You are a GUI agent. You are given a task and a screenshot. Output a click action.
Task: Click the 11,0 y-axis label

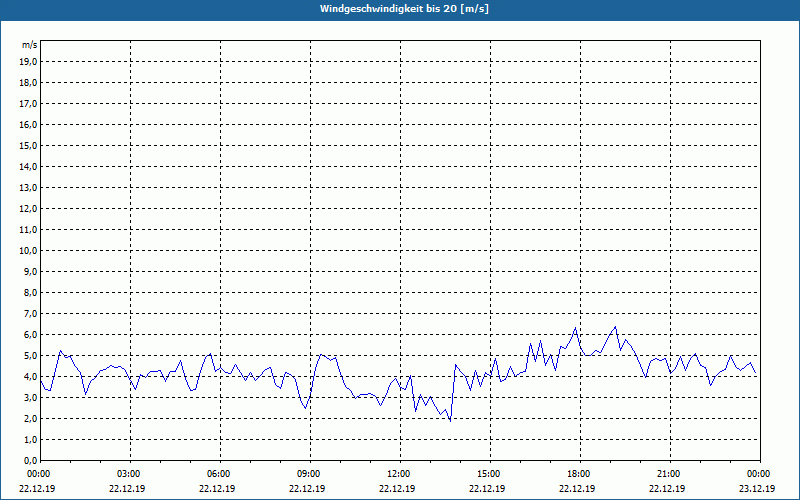point(29,230)
